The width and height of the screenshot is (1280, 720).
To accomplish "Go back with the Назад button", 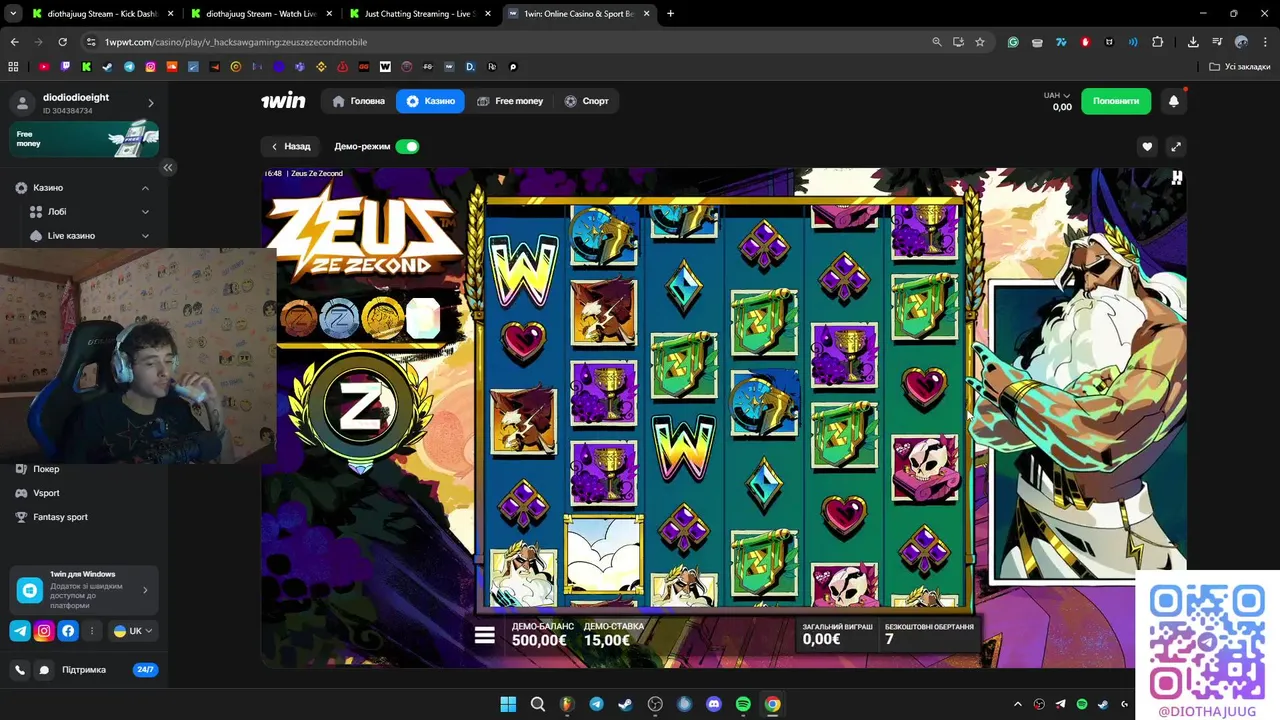I will 291,146.
